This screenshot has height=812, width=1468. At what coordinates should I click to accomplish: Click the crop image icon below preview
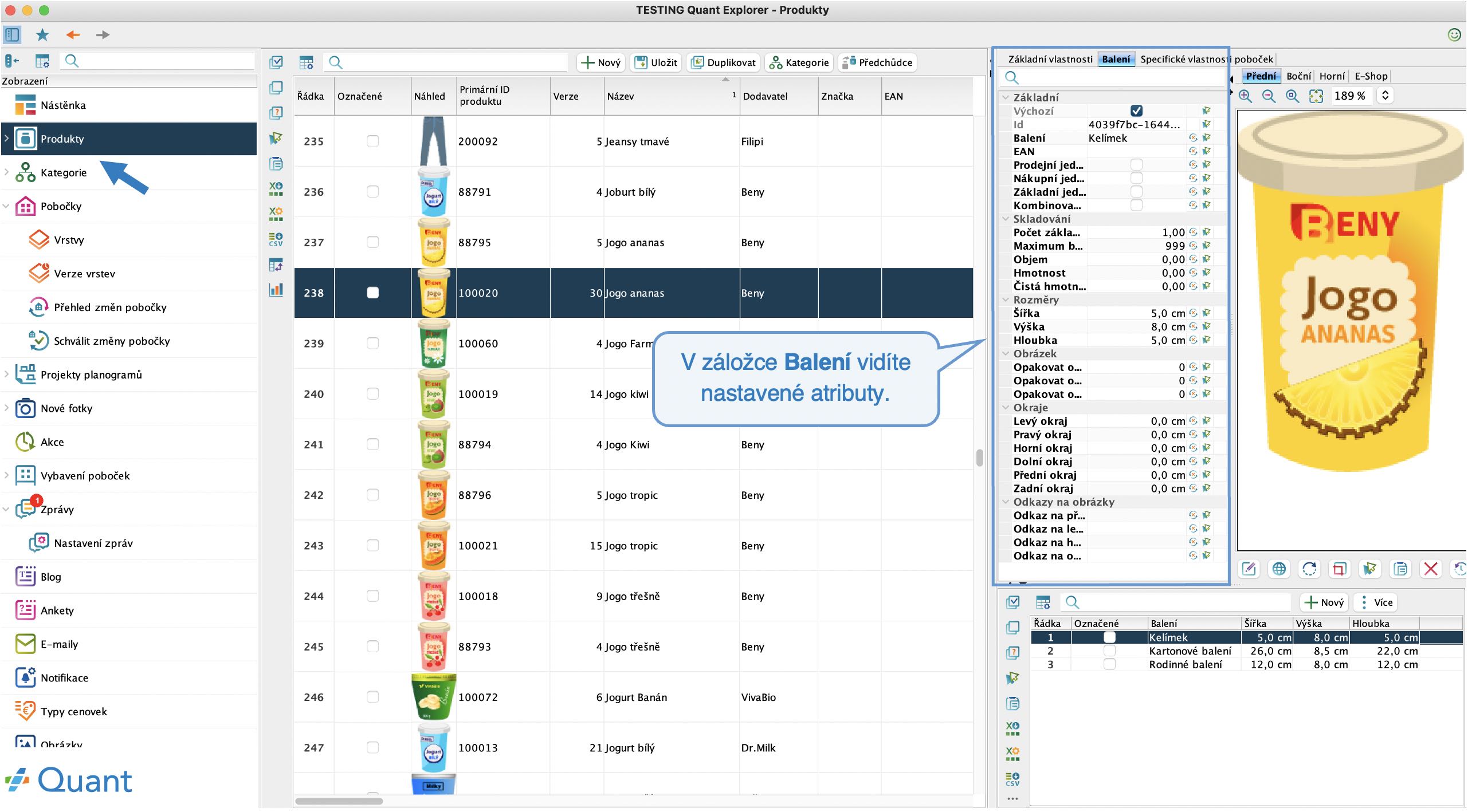pos(1340,569)
